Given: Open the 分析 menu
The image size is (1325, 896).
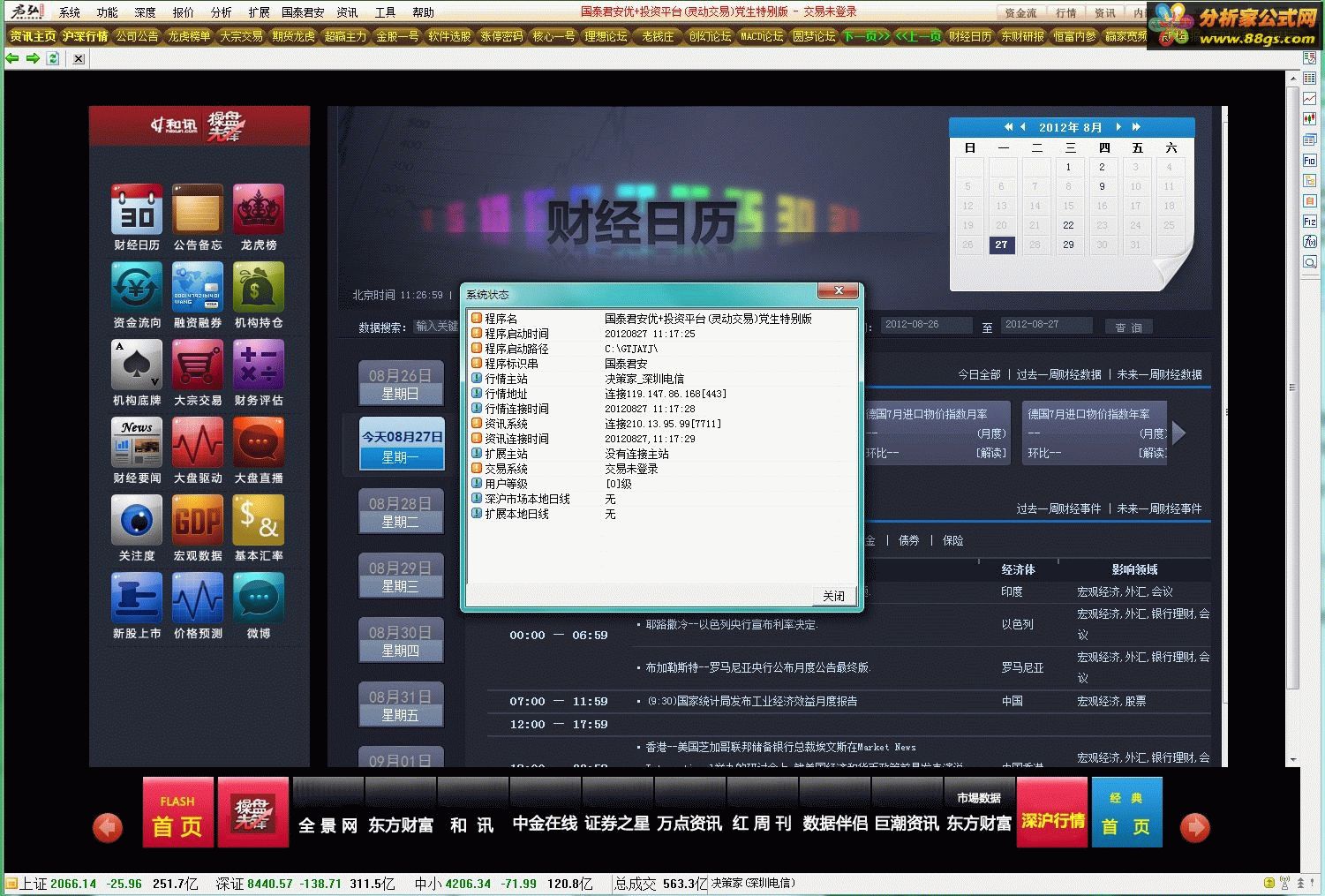Looking at the screenshot, I should 222,12.
